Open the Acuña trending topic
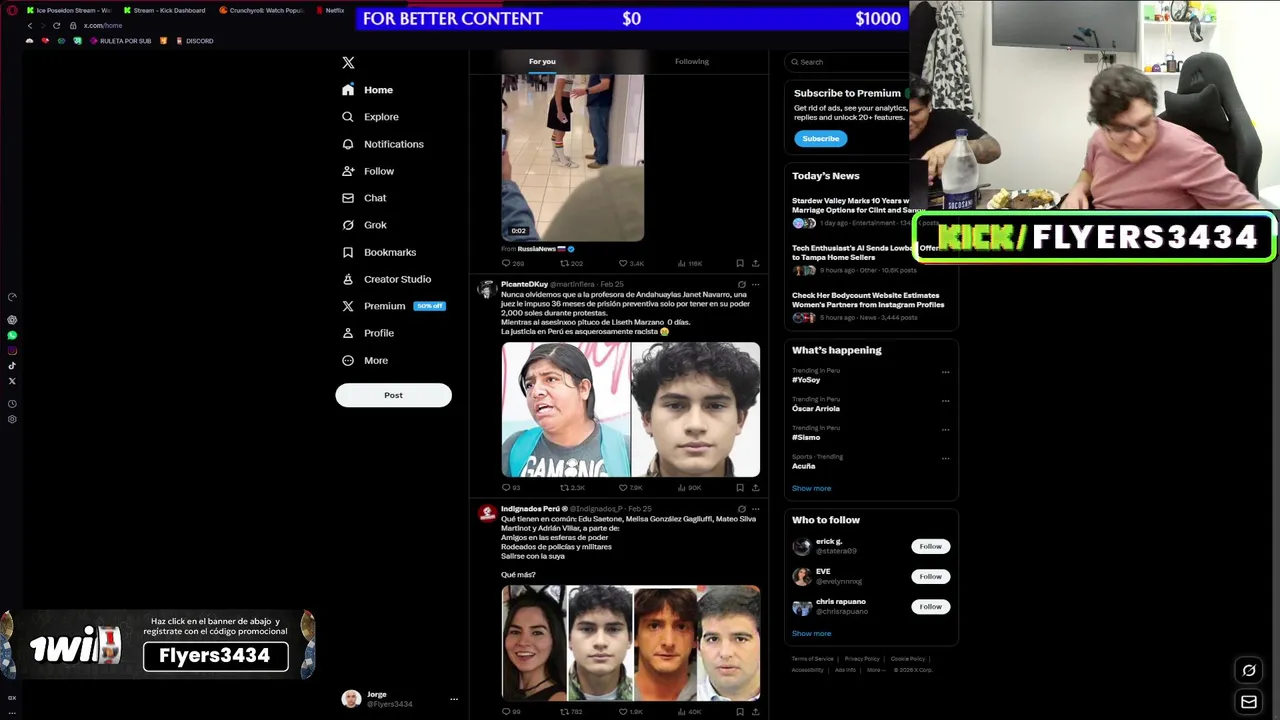1280x720 pixels. pyautogui.click(x=804, y=466)
